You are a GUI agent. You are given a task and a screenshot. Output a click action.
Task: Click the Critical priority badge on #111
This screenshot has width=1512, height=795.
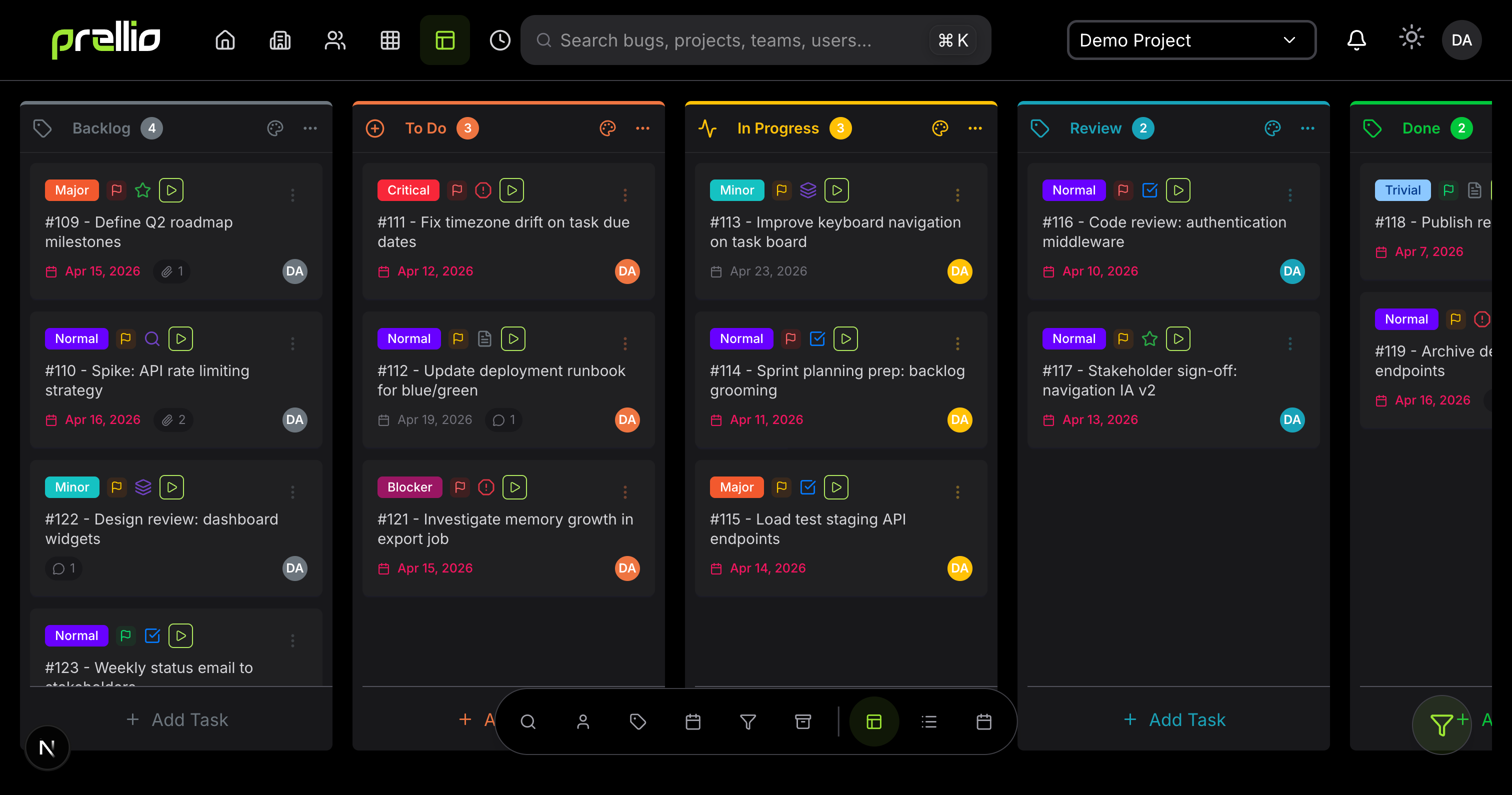408,190
